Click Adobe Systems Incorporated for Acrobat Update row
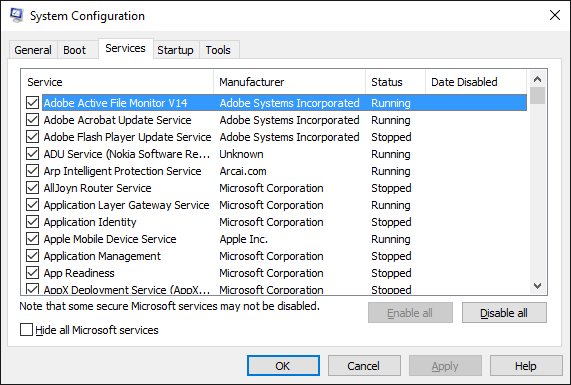The image size is (571, 385). coord(290,120)
